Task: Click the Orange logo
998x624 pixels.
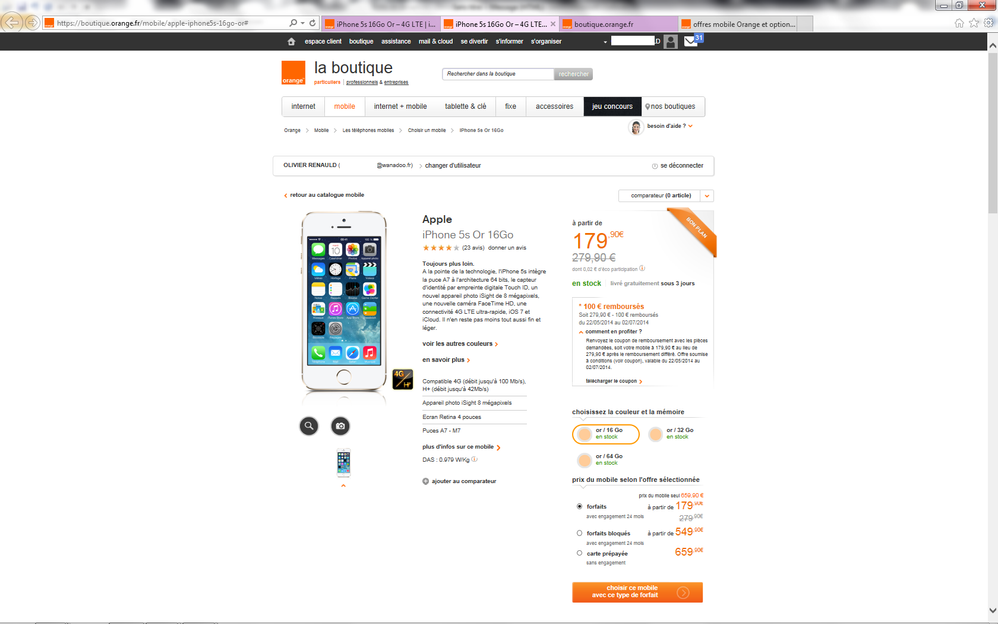Action: [293, 73]
